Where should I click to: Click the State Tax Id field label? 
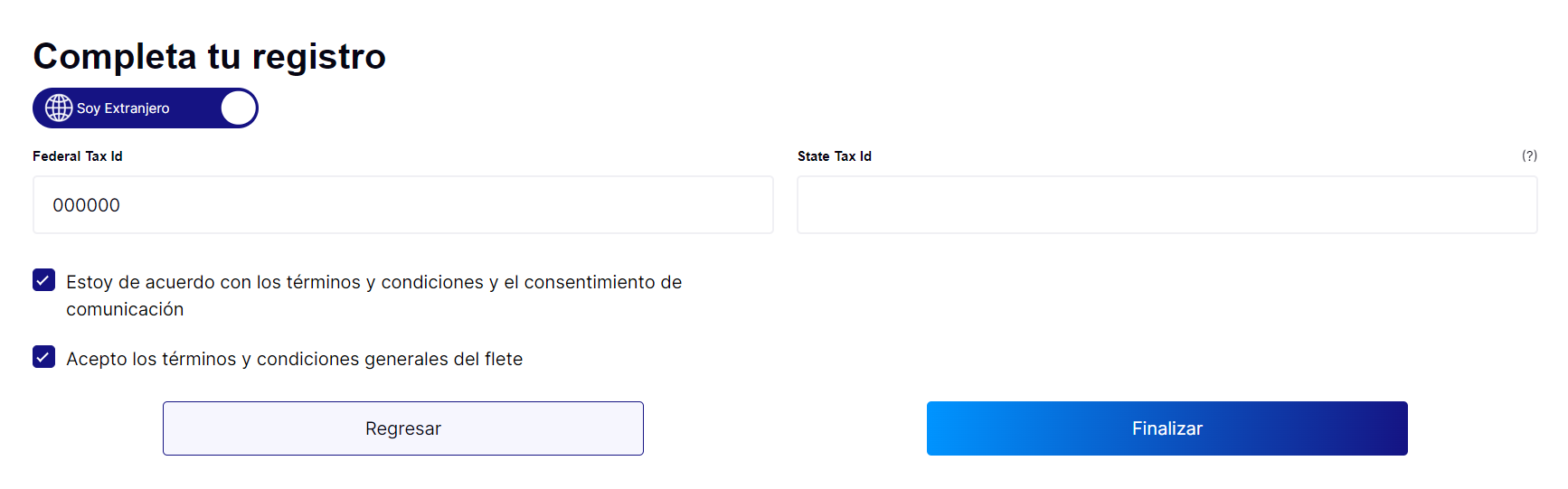tap(835, 156)
